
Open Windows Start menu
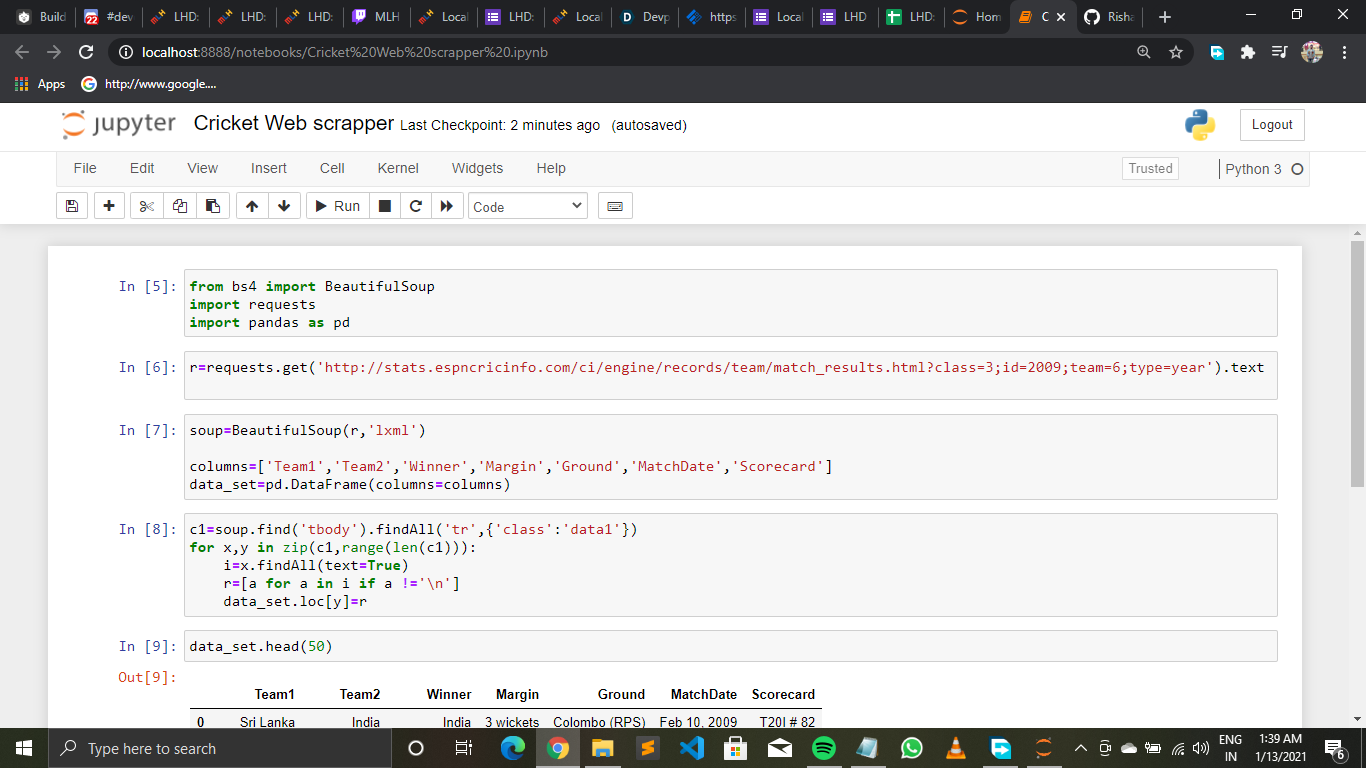(24, 748)
